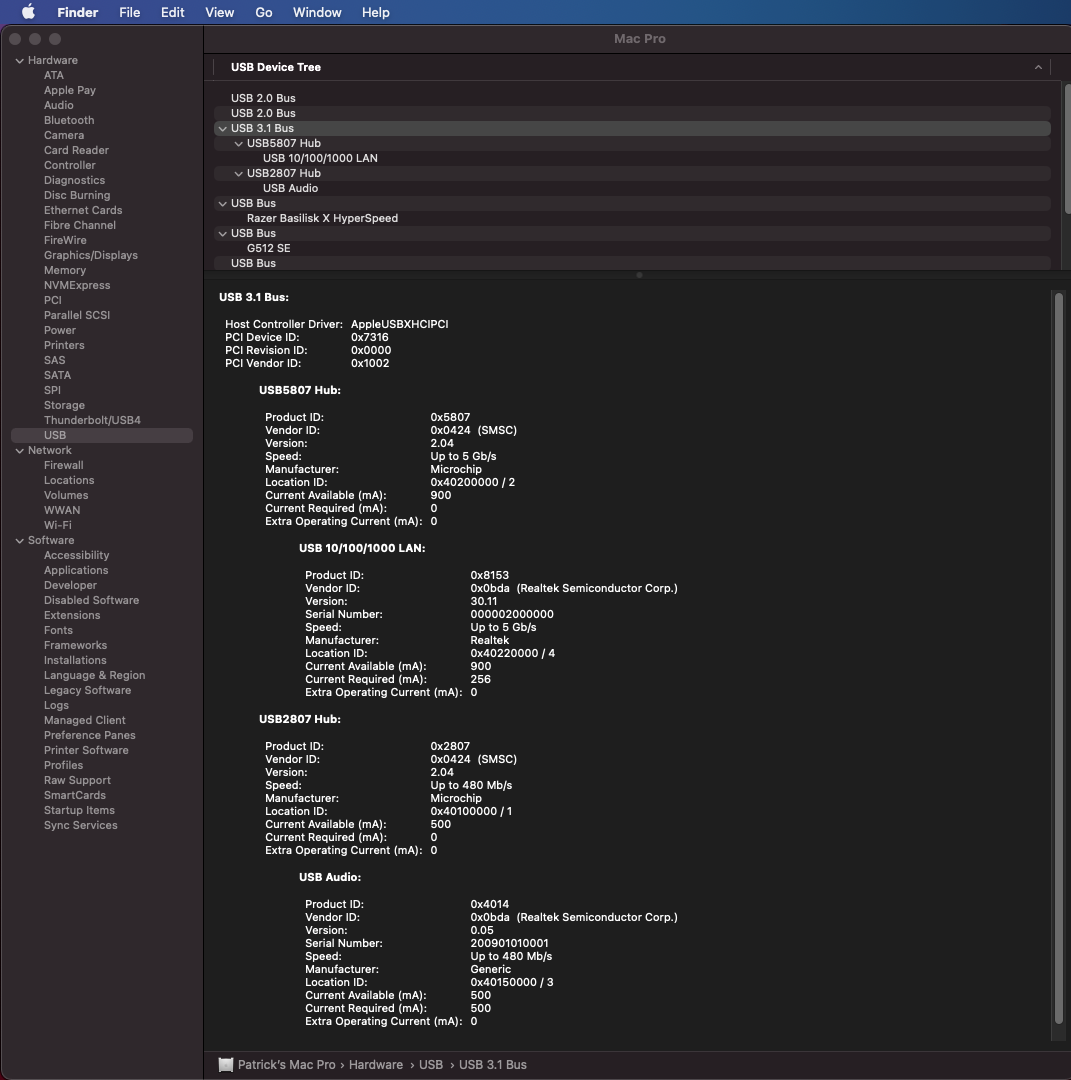
Task: Click Patrick's Mac Pro in path bar
Action: pos(286,1065)
